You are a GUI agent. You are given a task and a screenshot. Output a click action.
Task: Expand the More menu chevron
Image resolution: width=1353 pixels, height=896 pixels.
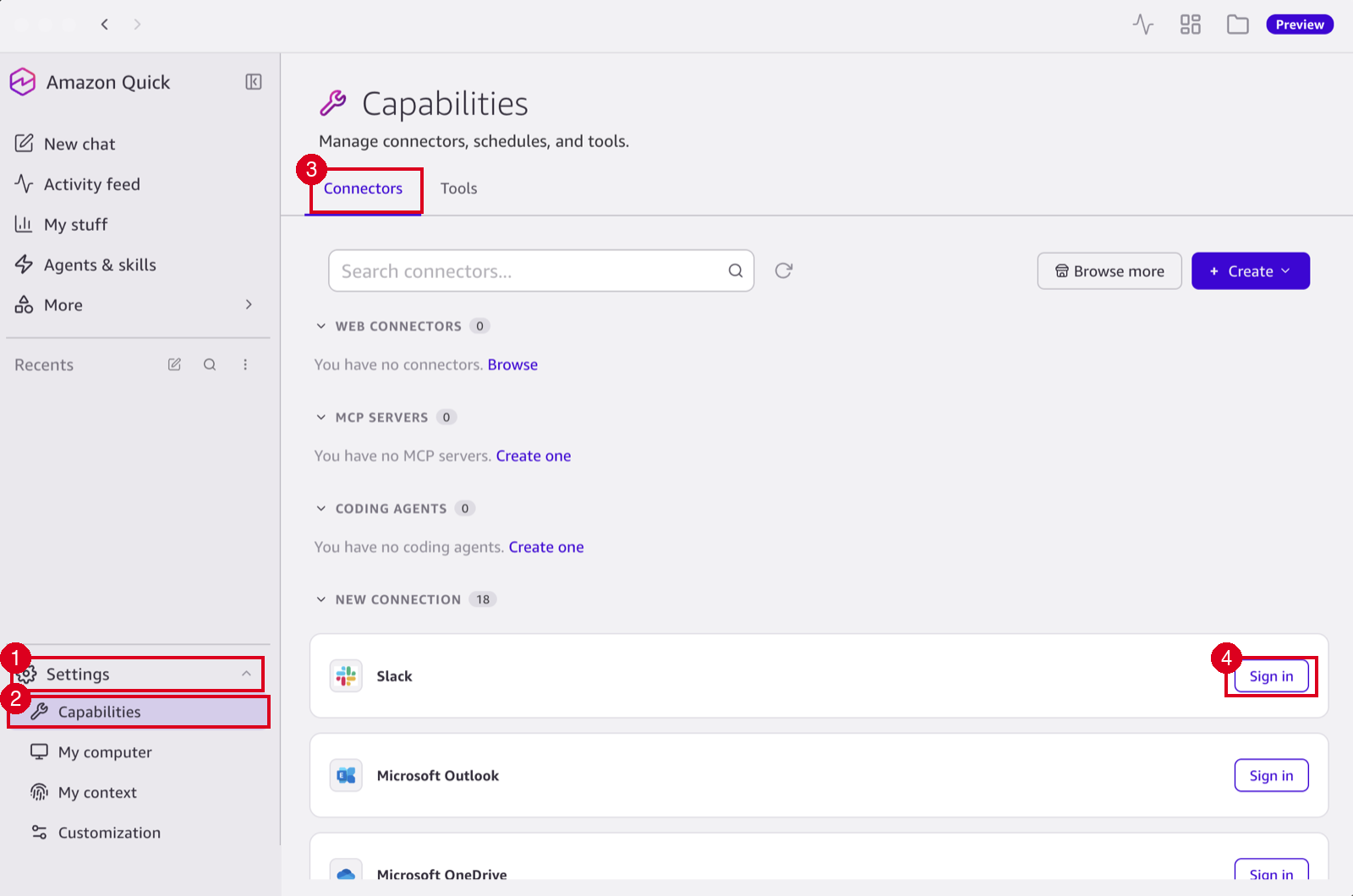pyautogui.click(x=249, y=304)
